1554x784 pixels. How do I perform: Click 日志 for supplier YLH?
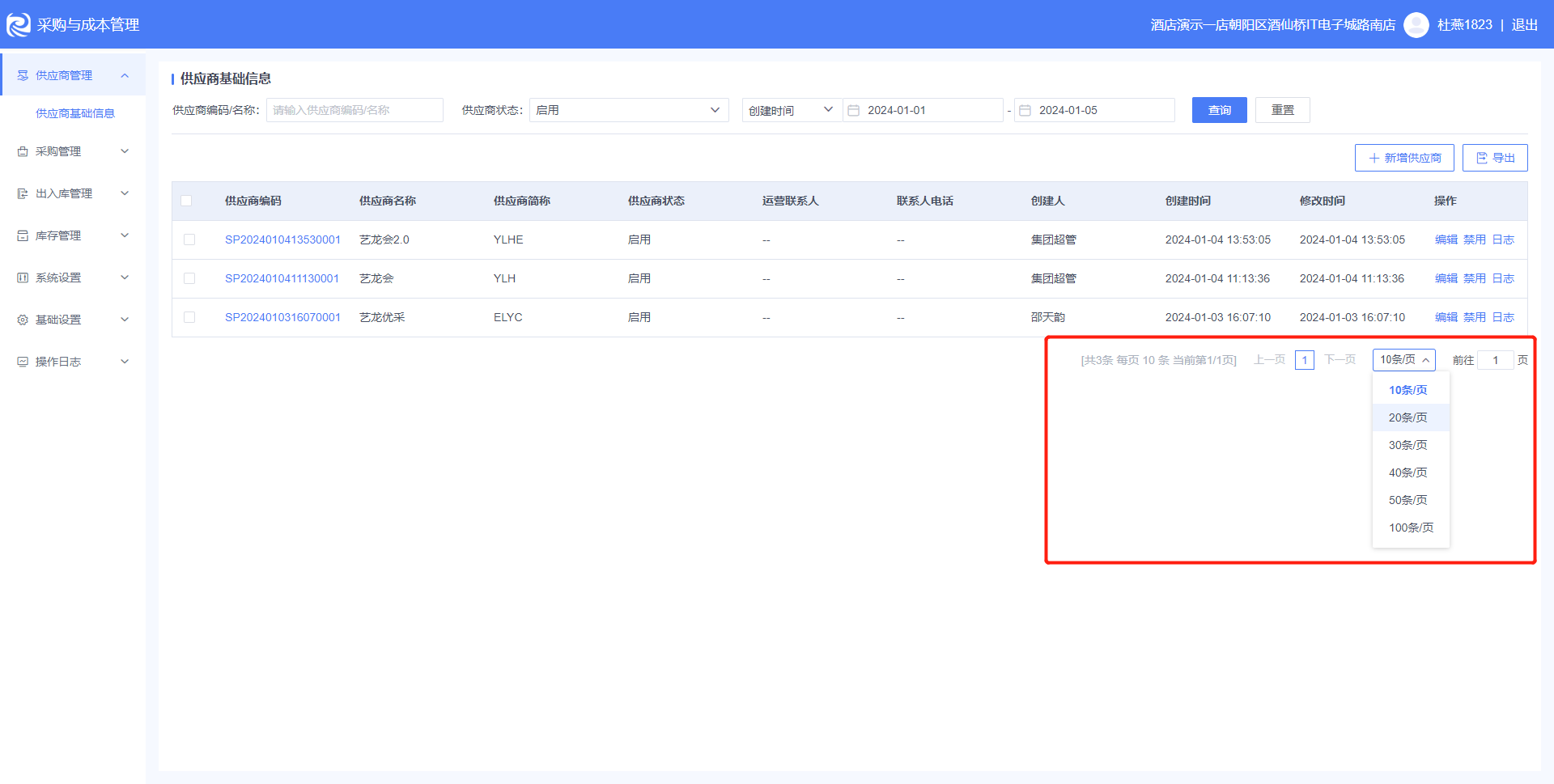(x=1503, y=278)
